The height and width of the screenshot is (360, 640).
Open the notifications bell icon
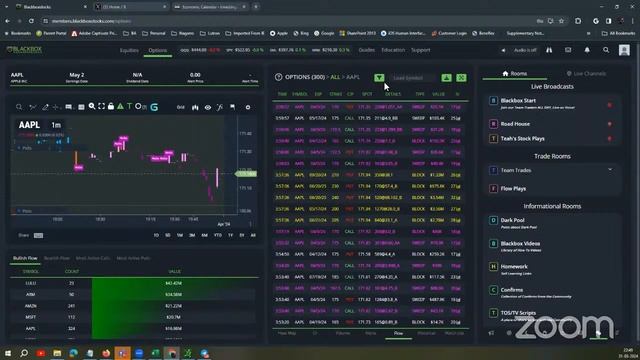[x=587, y=50]
